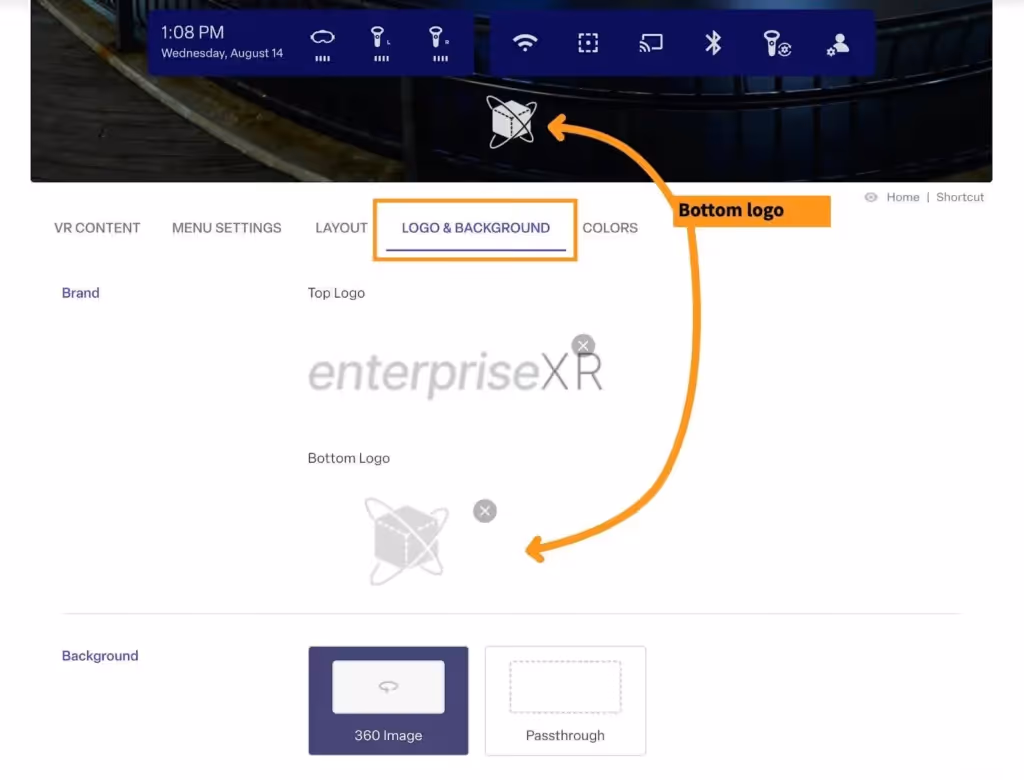This screenshot has width=1024, height=780.
Task: Open the user admin settings icon
Action: pyautogui.click(x=838, y=44)
